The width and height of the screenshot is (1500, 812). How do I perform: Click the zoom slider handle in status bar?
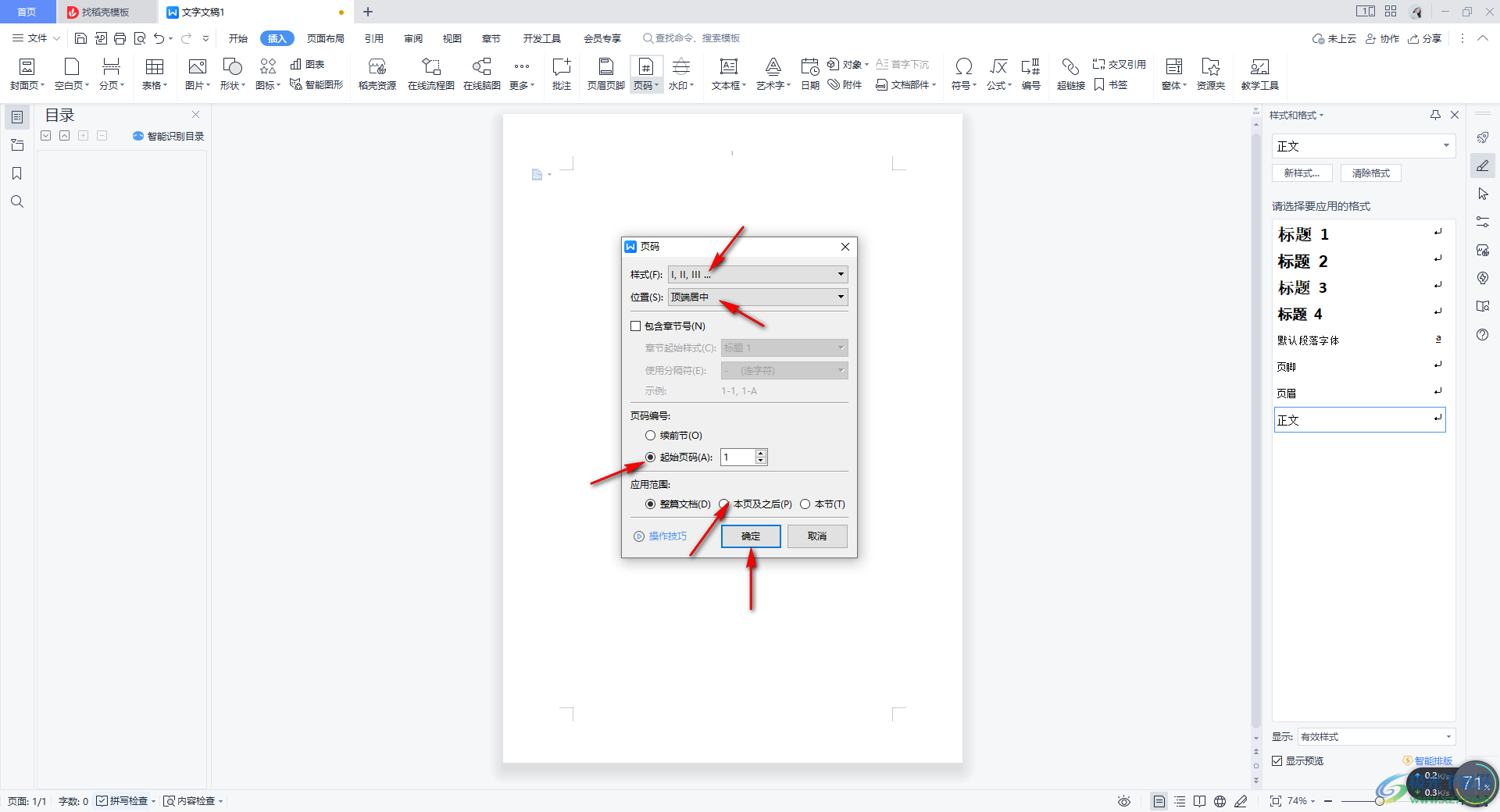[x=1380, y=801]
